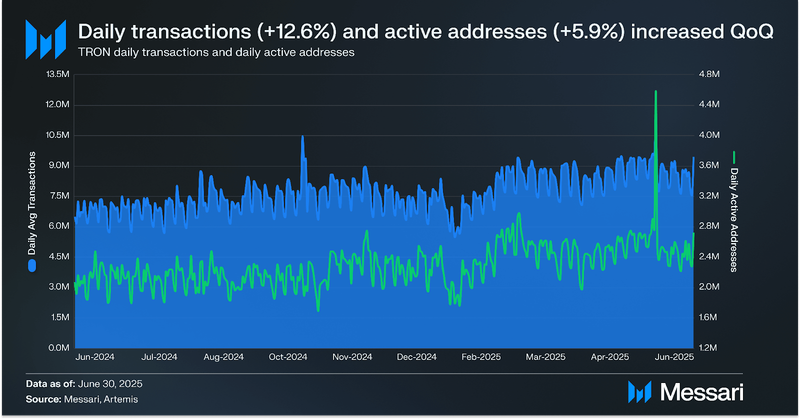This screenshot has width=800, height=419.
Task: Click the Jun-2024 x-axis label
Action: (x=95, y=357)
